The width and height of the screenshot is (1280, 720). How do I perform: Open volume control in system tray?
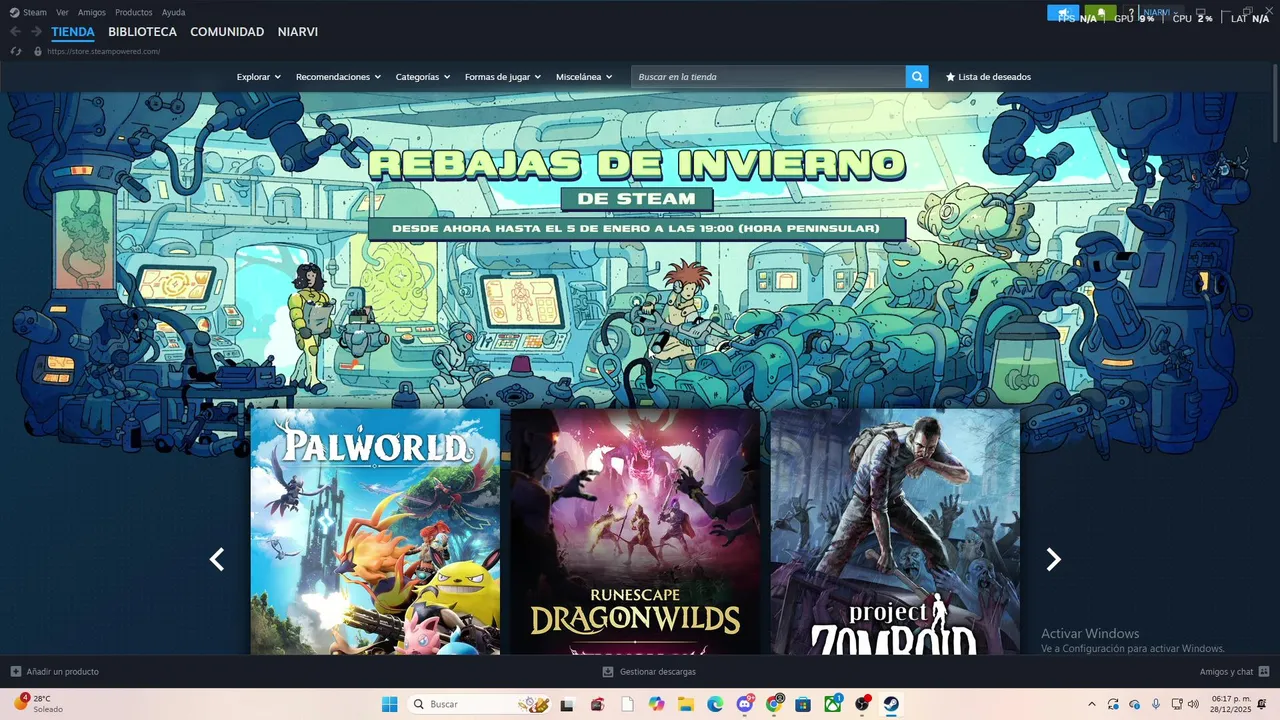tap(1193, 704)
